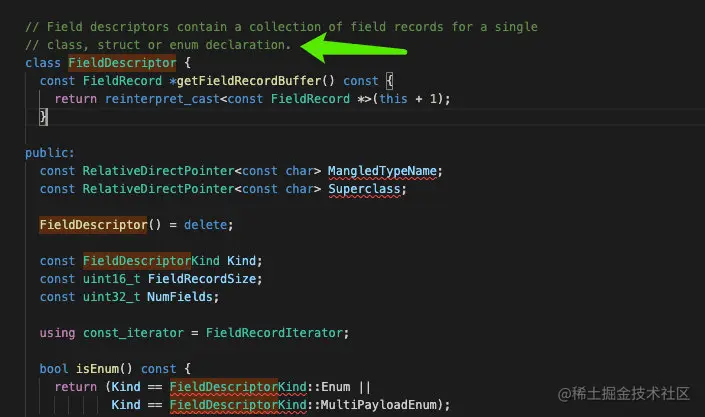
Task: Click the NumFields member
Action: (x=180, y=297)
